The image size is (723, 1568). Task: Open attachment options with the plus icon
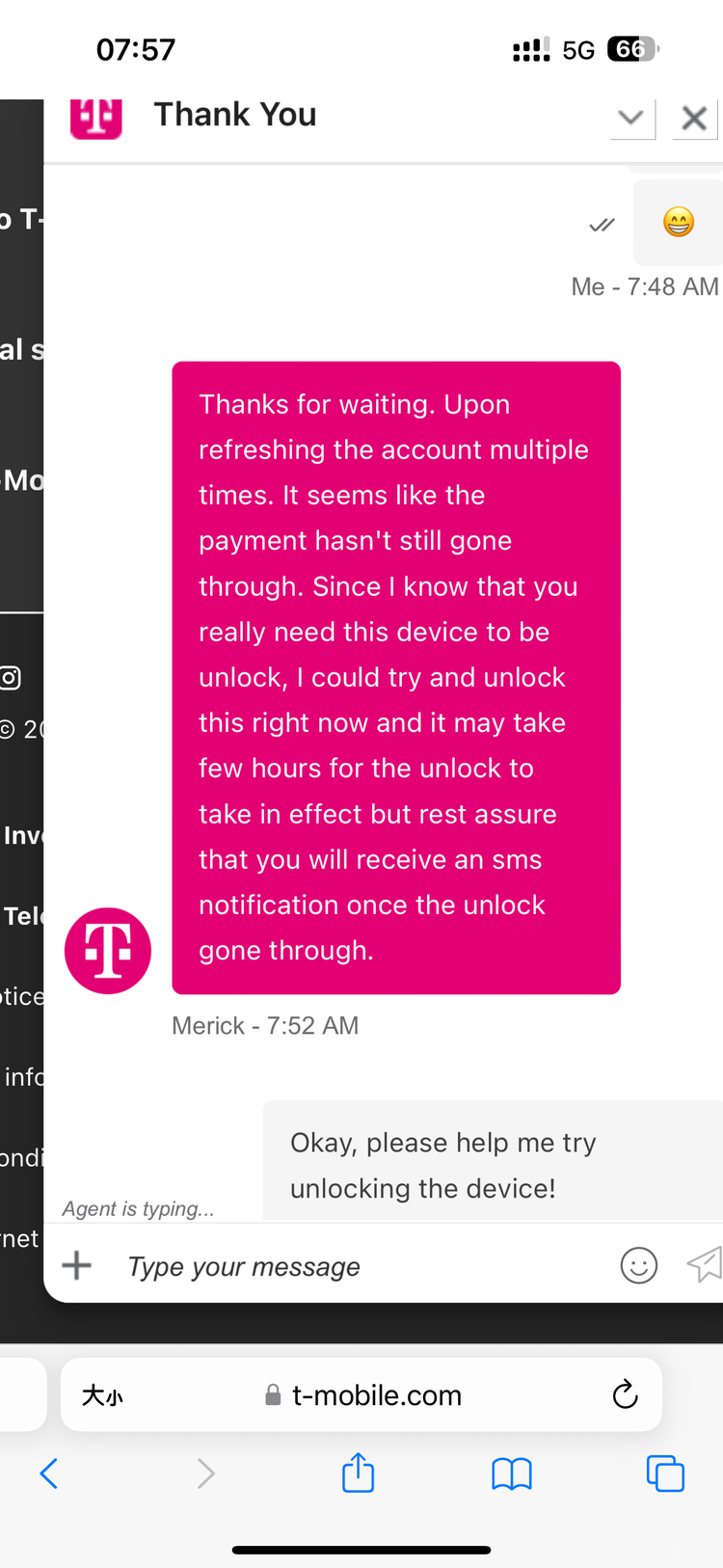pyautogui.click(x=77, y=1264)
